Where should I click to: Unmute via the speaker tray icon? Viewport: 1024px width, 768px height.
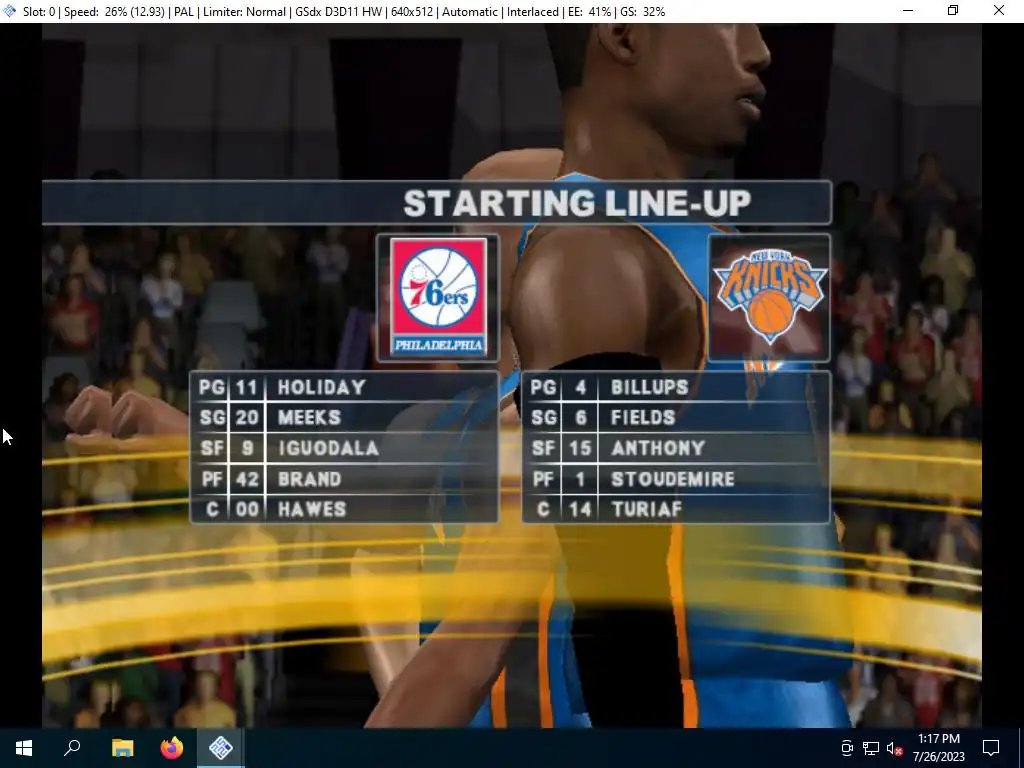pyautogui.click(x=895, y=748)
